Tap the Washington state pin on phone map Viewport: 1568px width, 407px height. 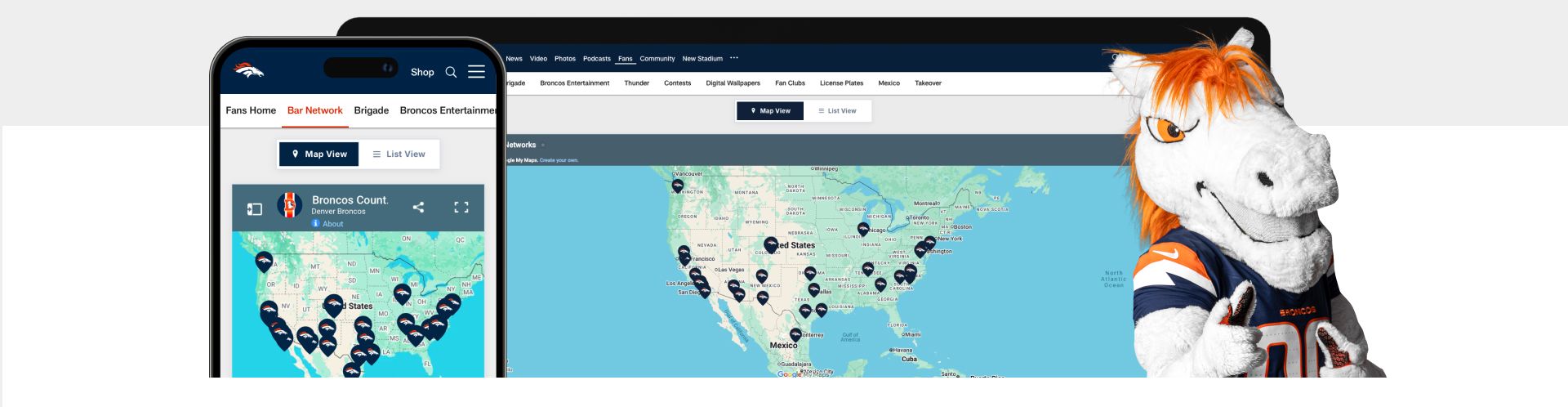[x=263, y=261]
